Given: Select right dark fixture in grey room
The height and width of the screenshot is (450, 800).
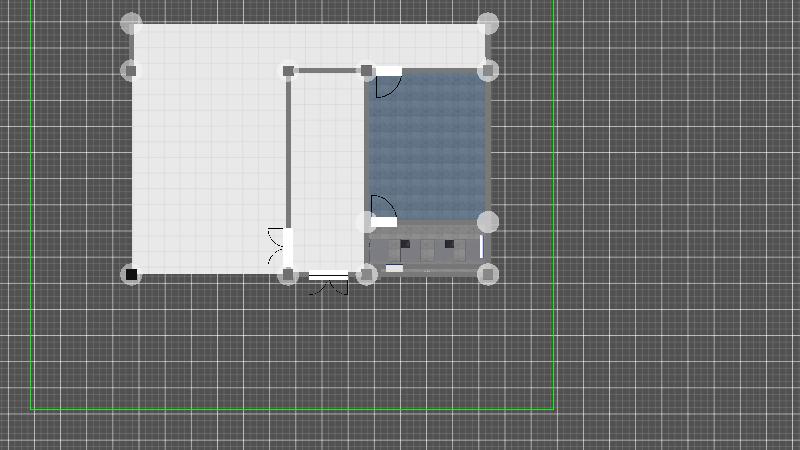Looking at the screenshot, I should coord(450,244).
